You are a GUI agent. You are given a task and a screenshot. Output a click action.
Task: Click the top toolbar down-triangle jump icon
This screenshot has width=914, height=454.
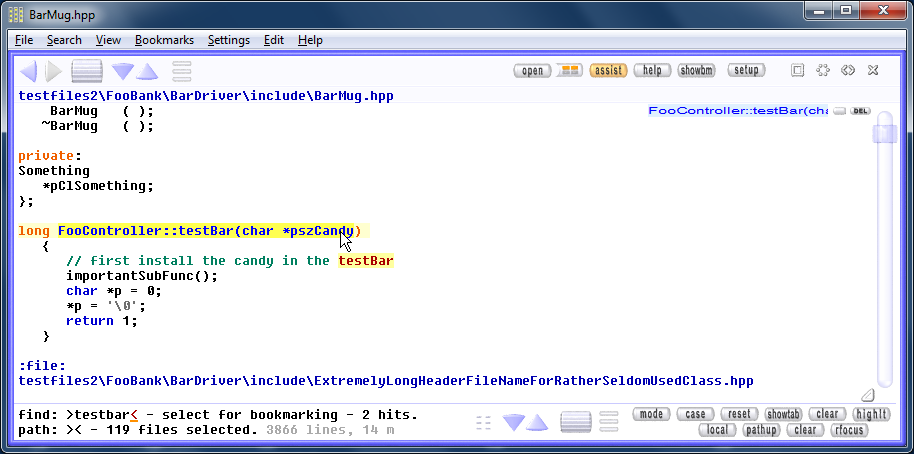click(x=123, y=71)
